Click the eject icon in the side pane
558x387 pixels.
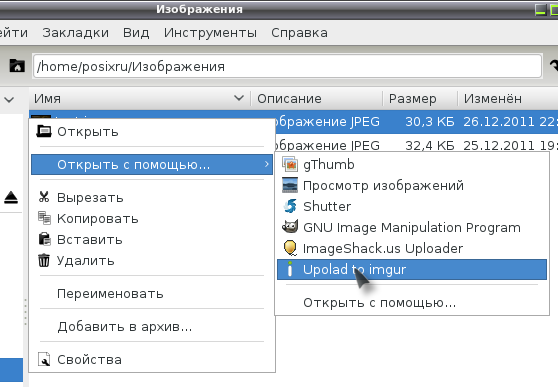pos(11,197)
